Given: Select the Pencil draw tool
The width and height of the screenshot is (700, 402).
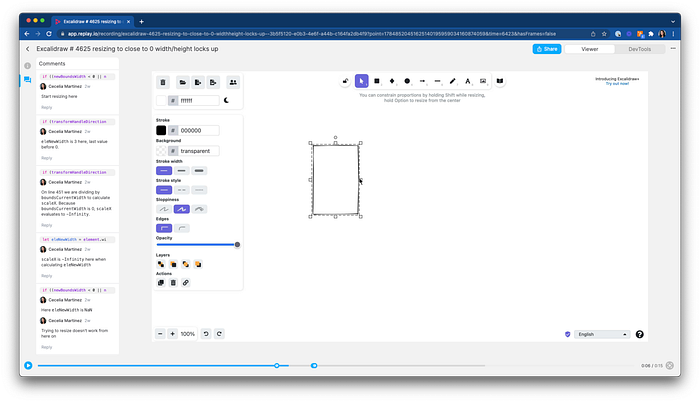Looking at the screenshot, I should click(453, 81).
